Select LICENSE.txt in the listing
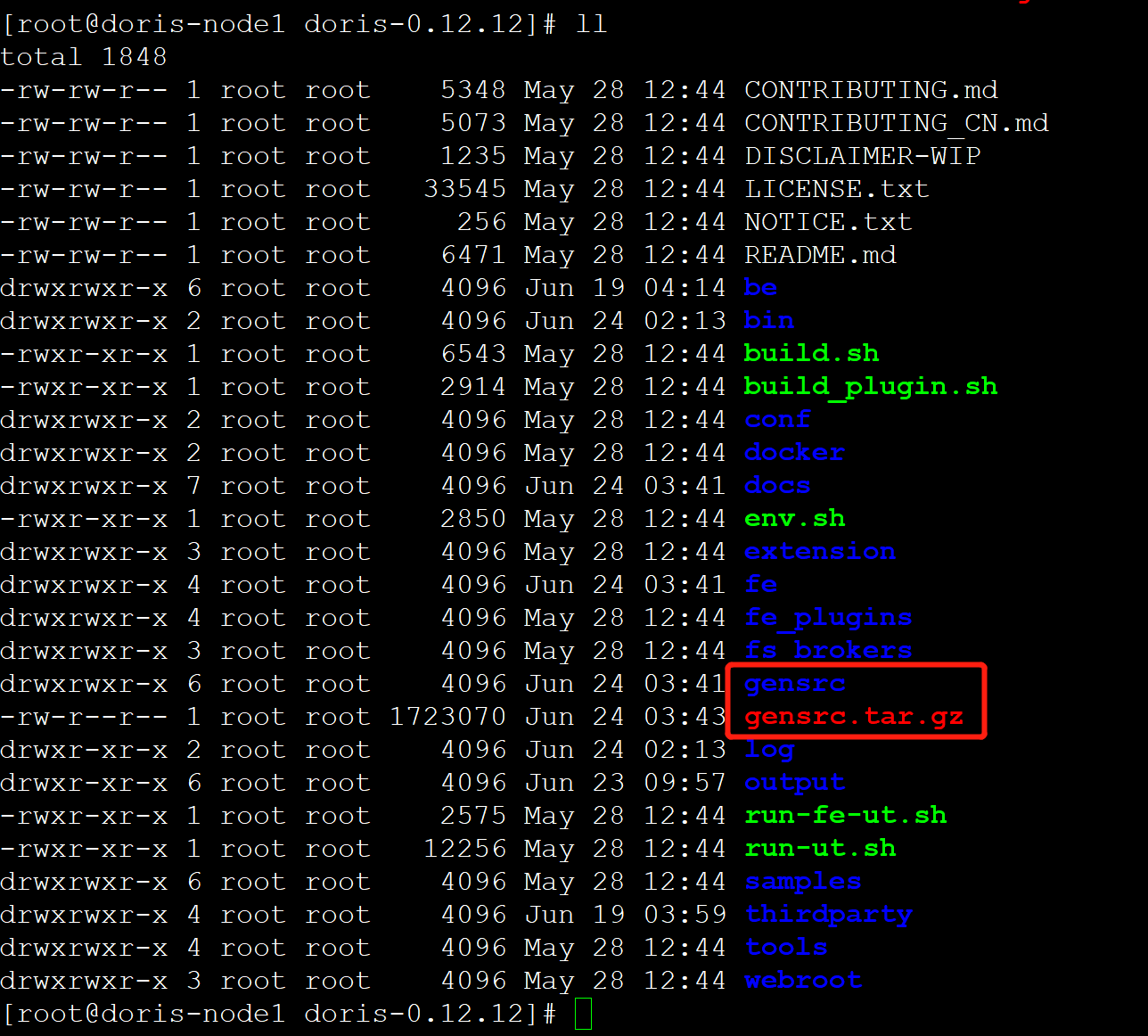The height and width of the screenshot is (1036, 1148). point(837,189)
